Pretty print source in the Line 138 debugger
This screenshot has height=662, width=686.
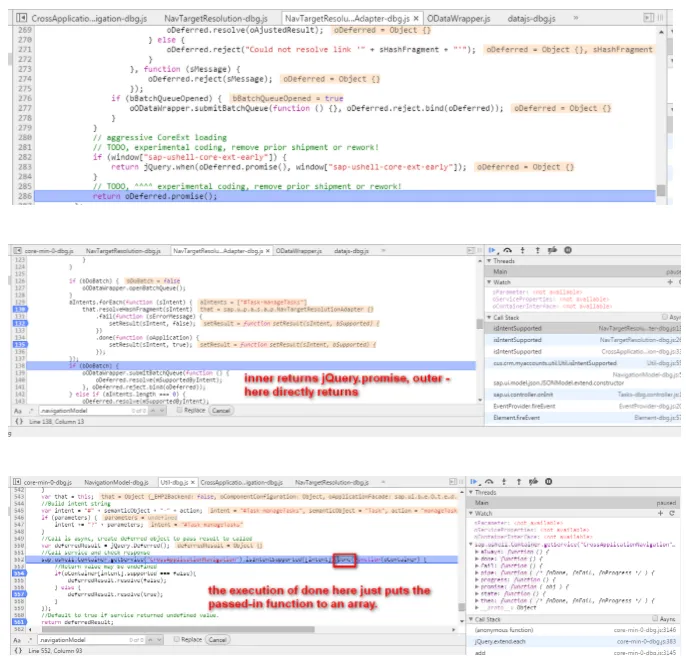(18, 422)
